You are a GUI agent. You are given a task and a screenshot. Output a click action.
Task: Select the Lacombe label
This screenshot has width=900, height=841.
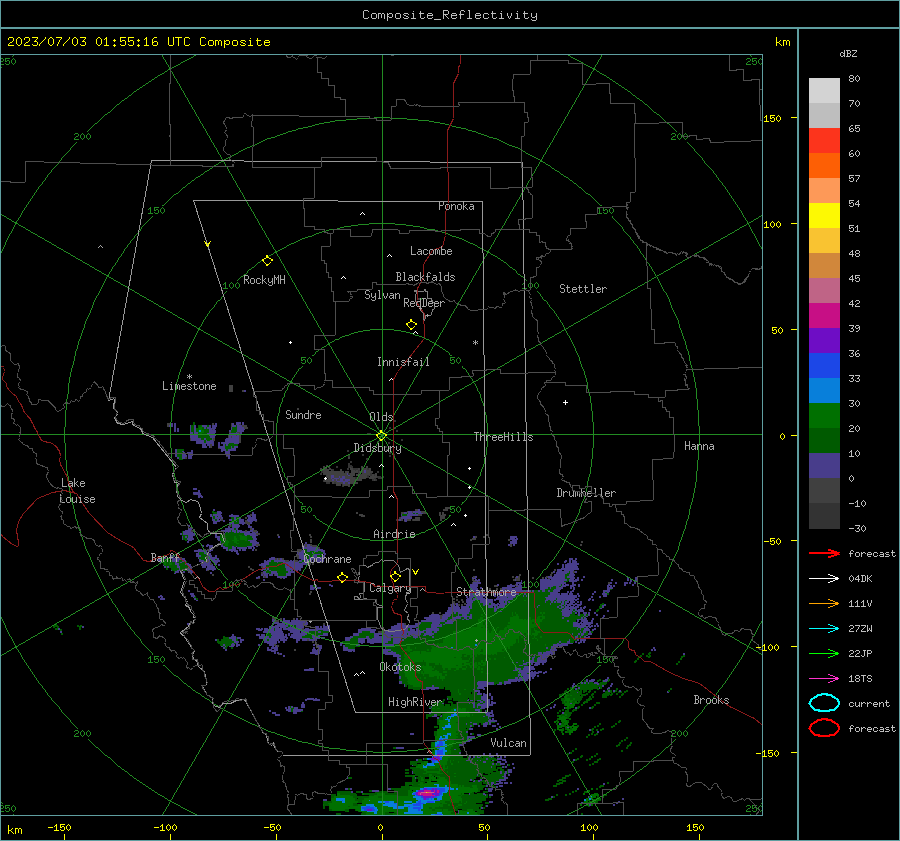431,251
